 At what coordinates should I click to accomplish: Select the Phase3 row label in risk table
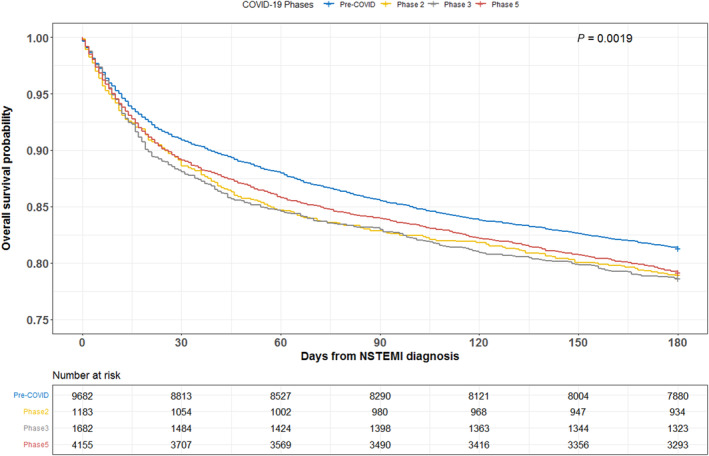coord(36,430)
